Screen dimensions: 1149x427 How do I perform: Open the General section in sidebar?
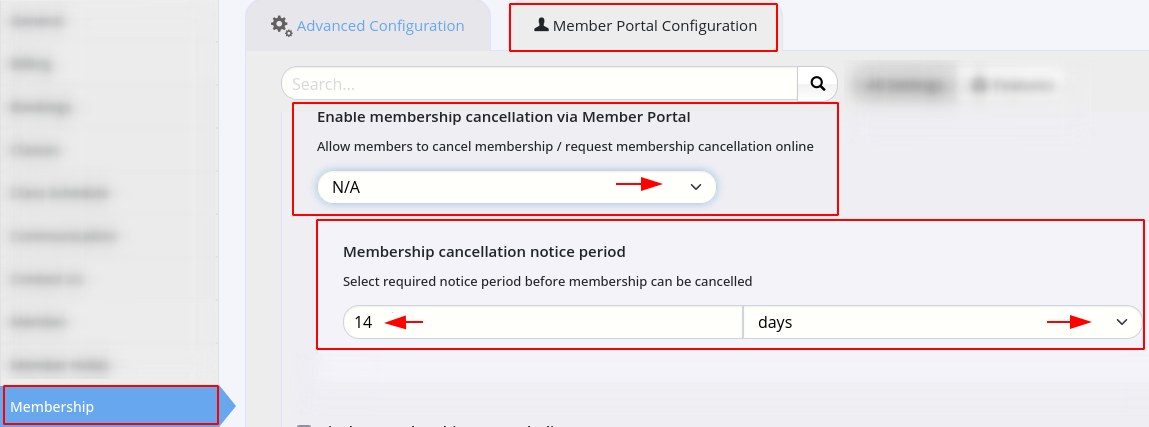37,21
